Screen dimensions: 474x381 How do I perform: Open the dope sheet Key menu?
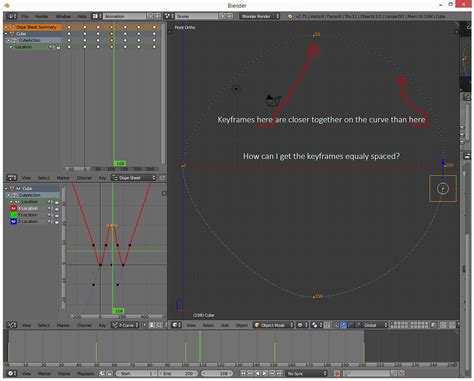(102, 178)
